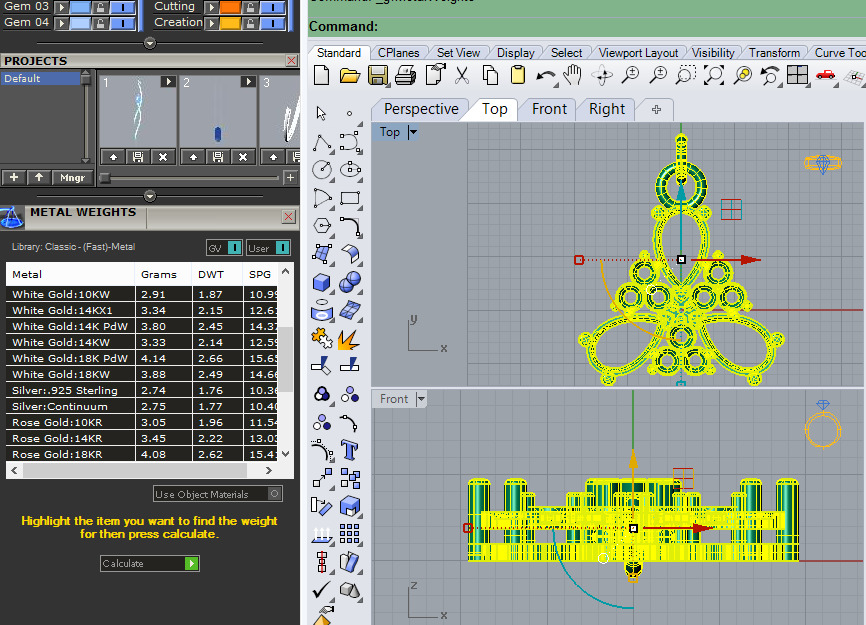Click the Explode tool icon
Screen dimensions: 866x625
pos(348,340)
